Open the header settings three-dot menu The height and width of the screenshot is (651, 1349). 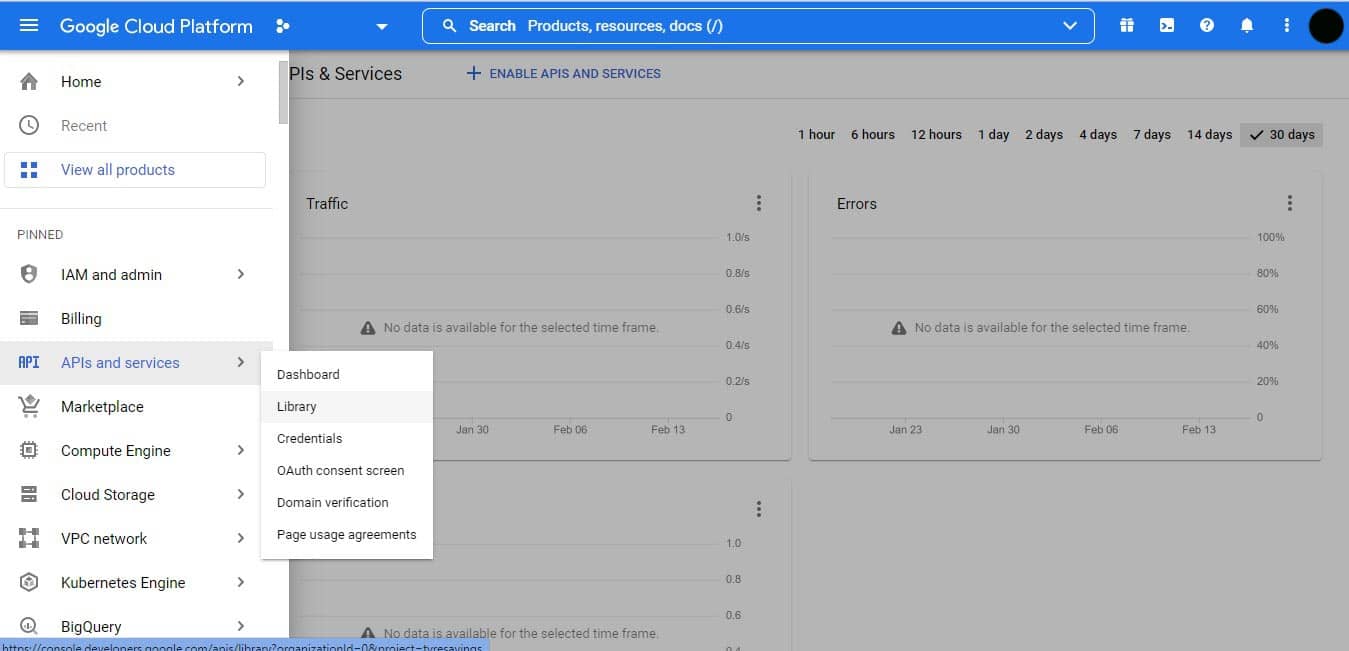click(x=1287, y=26)
